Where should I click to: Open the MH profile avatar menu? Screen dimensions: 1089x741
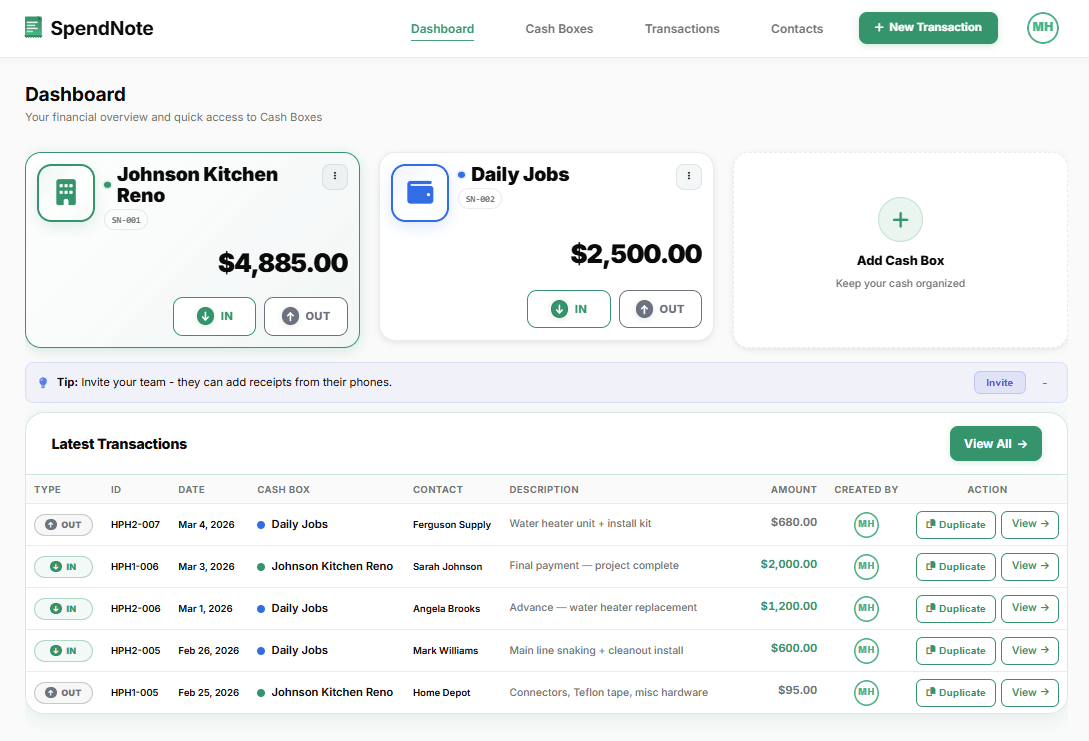click(1042, 28)
